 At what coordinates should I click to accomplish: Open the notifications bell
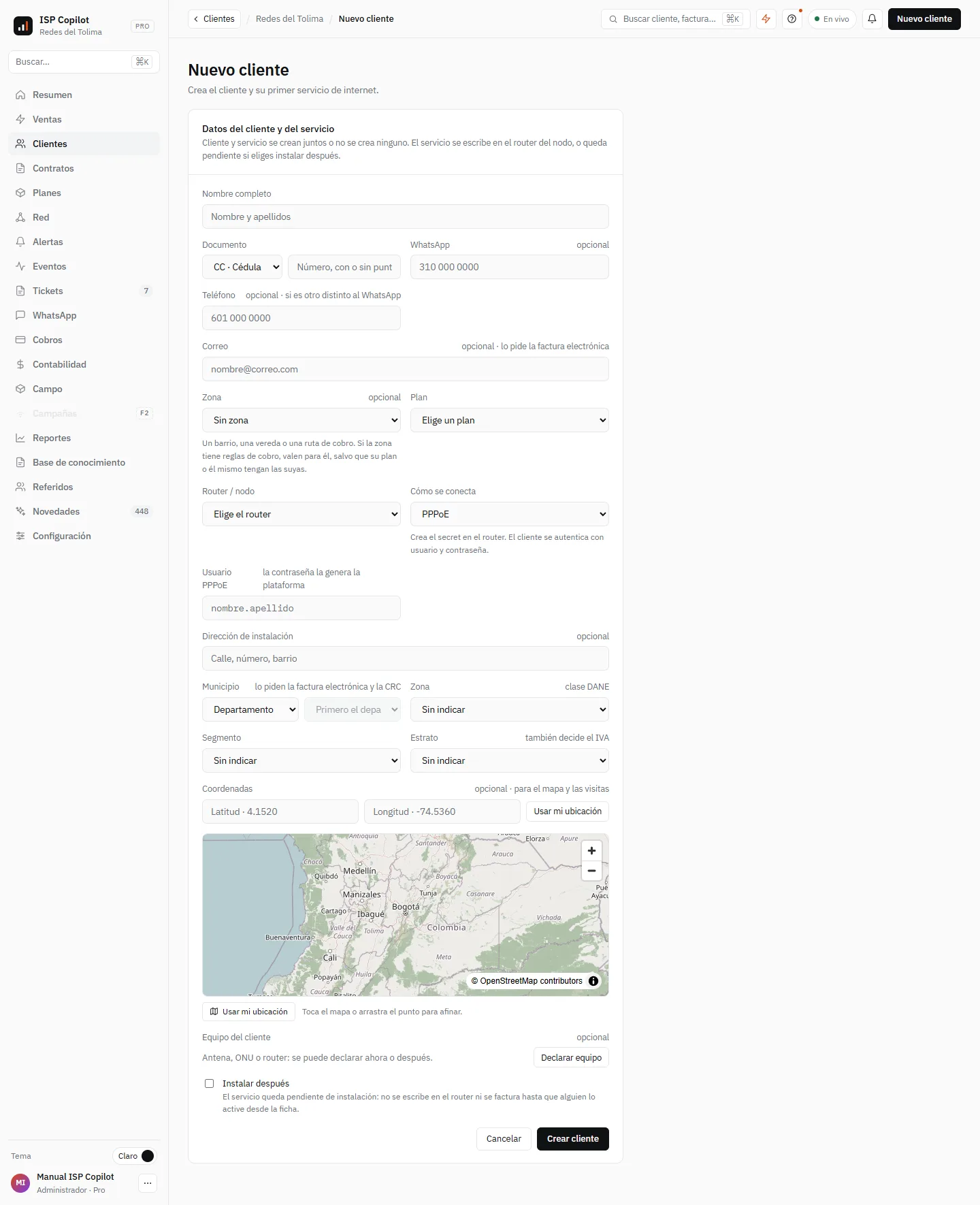pyautogui.click(x=872, y=19)
